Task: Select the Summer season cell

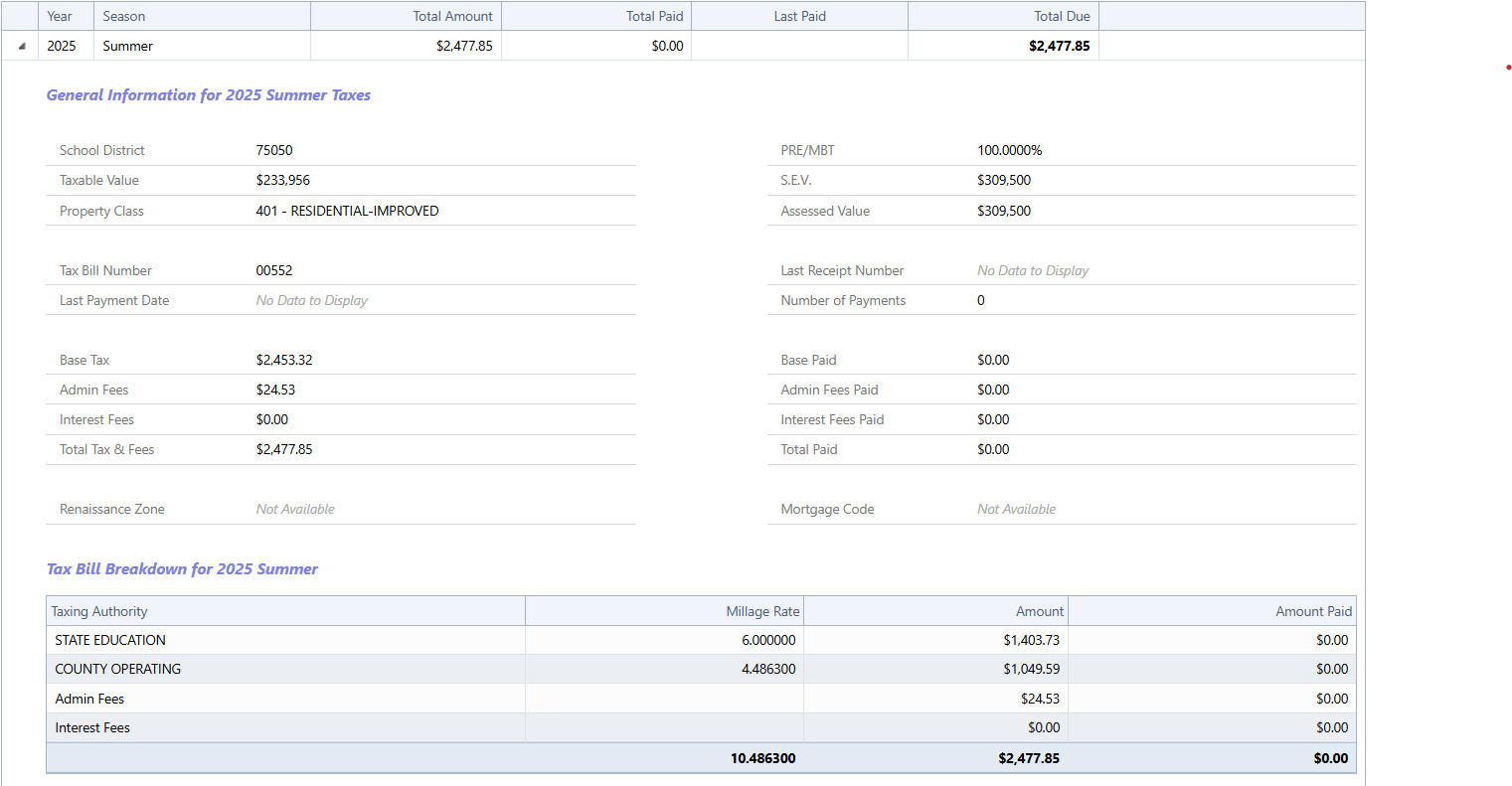Action: 128,46
